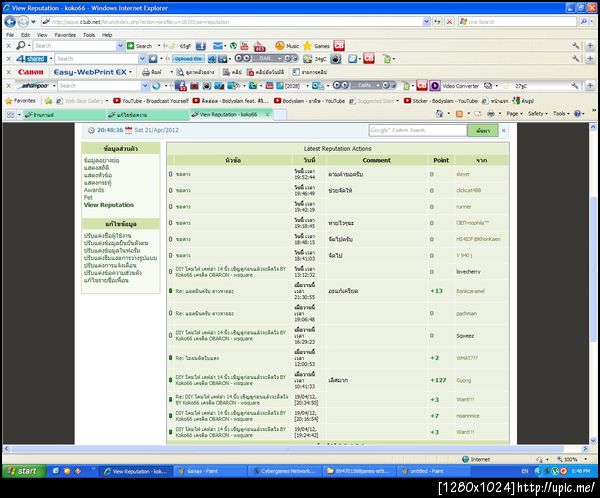Image resolution: width=600 pixels, height=498 pixels.
Task: Open the Page menu dropdown
Action: point(514,114)
